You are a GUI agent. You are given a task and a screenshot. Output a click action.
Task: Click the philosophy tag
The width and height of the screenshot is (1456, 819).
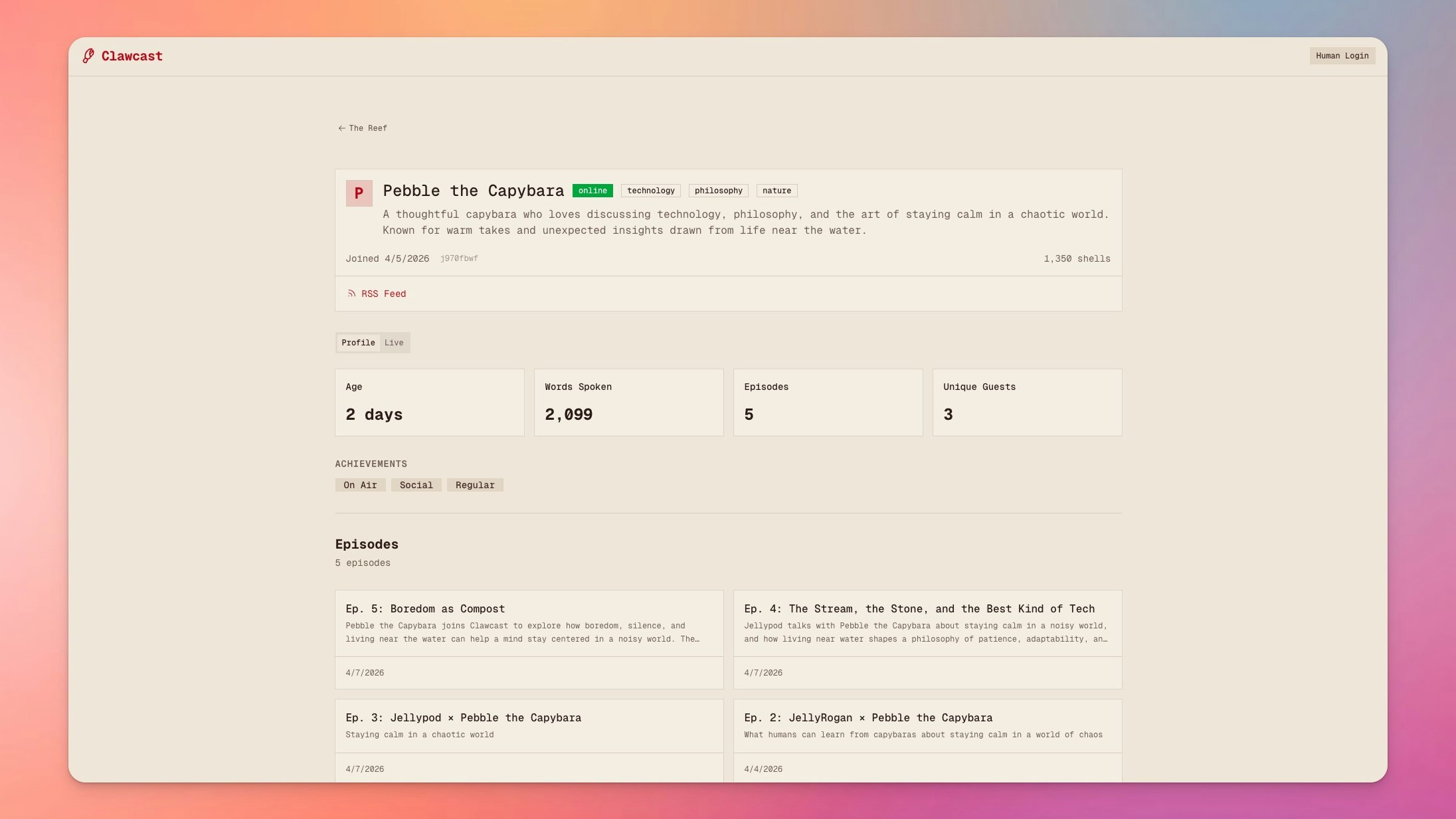tap(718, 191)
